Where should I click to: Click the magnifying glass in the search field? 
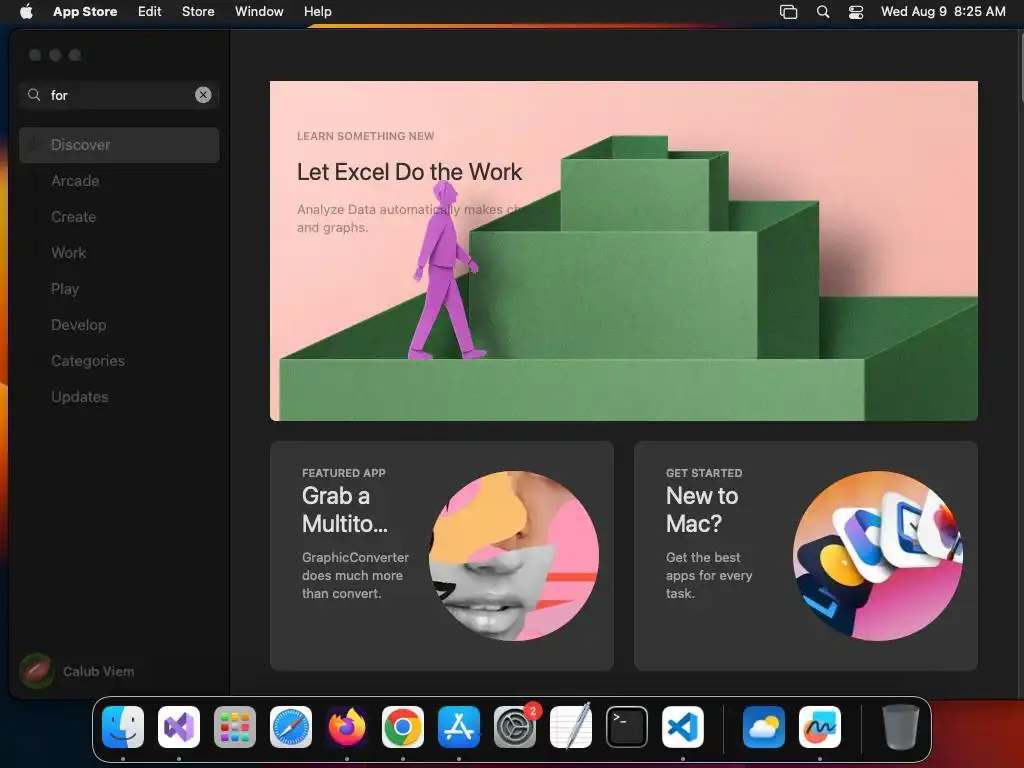(x=34, y=95)
